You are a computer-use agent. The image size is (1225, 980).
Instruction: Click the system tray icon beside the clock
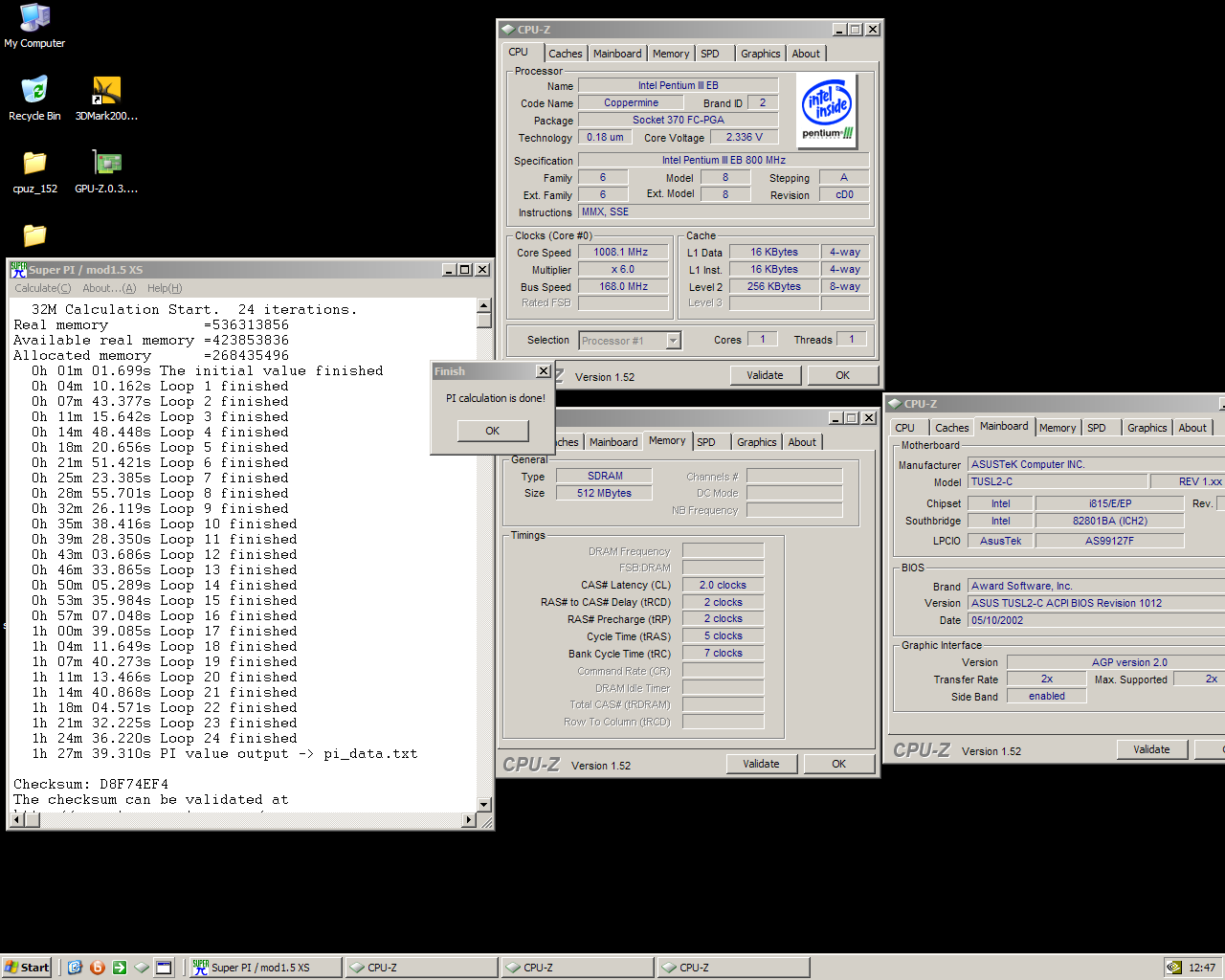point(1173,968)
